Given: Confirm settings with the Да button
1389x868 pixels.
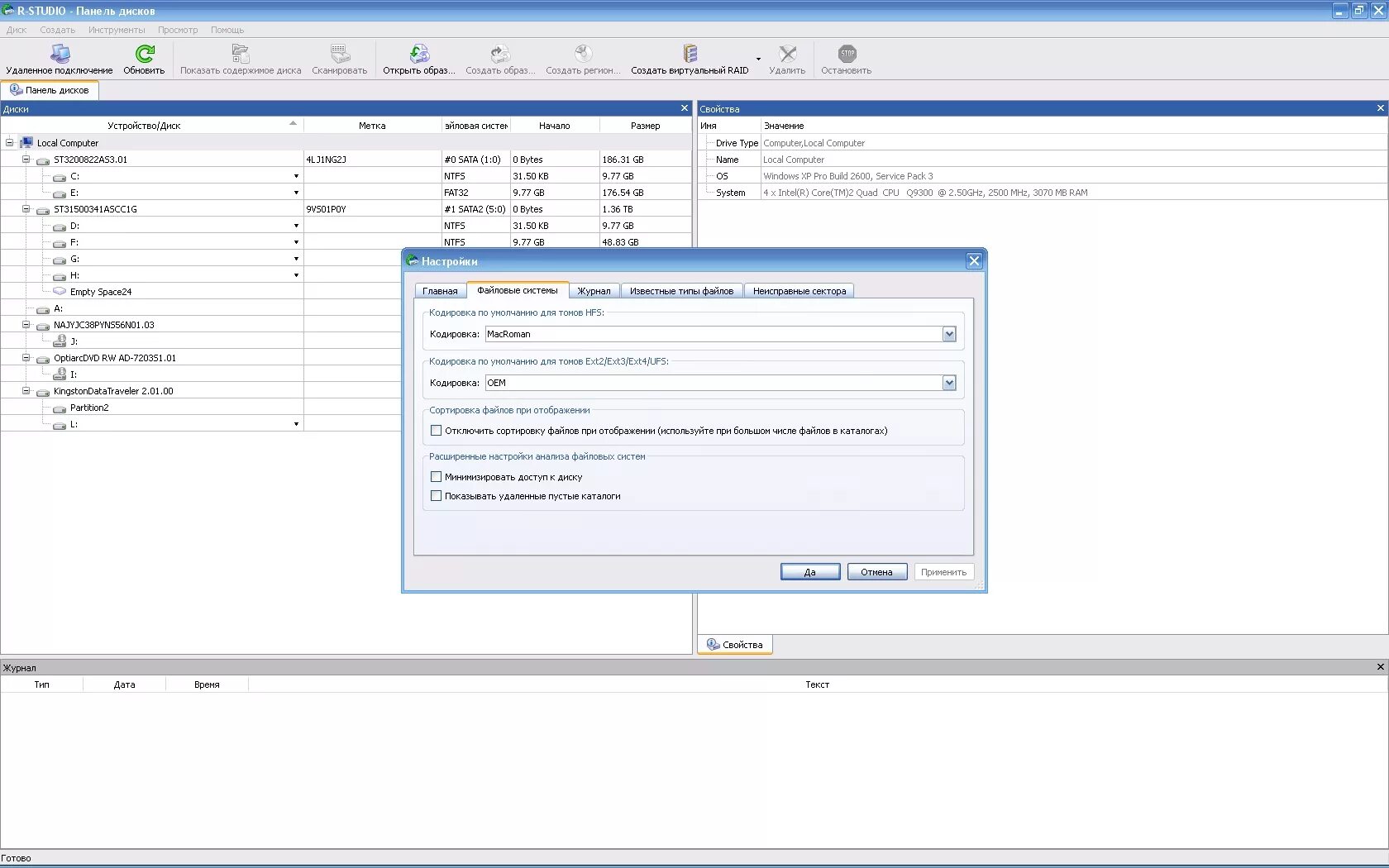Looking at the screenshot, I should click(810, 572).
